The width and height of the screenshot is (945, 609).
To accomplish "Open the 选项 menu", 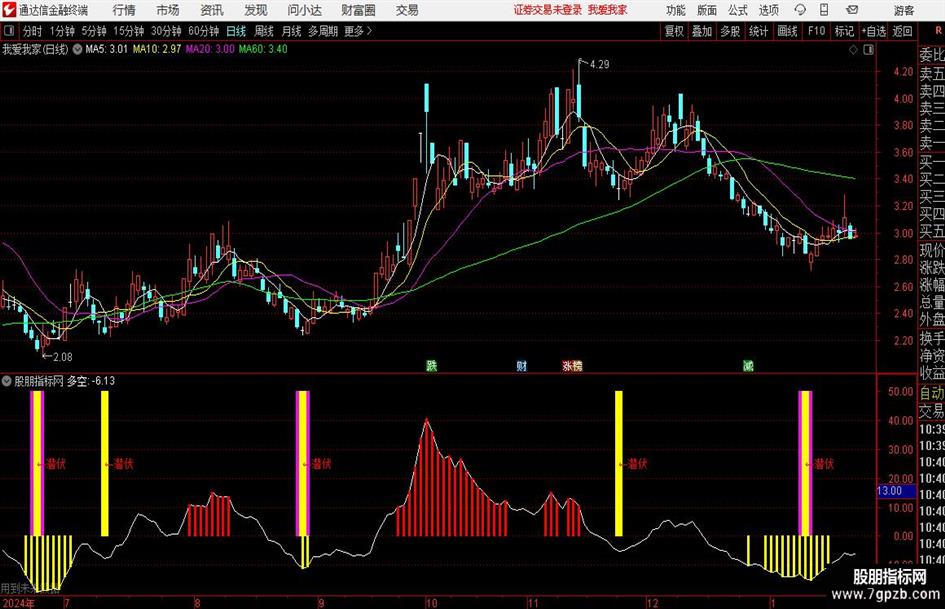I will coord(768,10).
